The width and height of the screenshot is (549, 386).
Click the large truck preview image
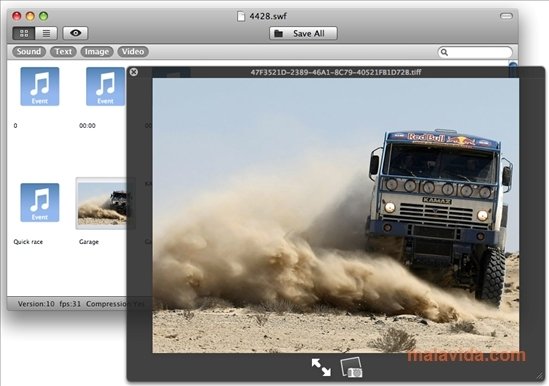pyautogui.click(x=336, y=215)
